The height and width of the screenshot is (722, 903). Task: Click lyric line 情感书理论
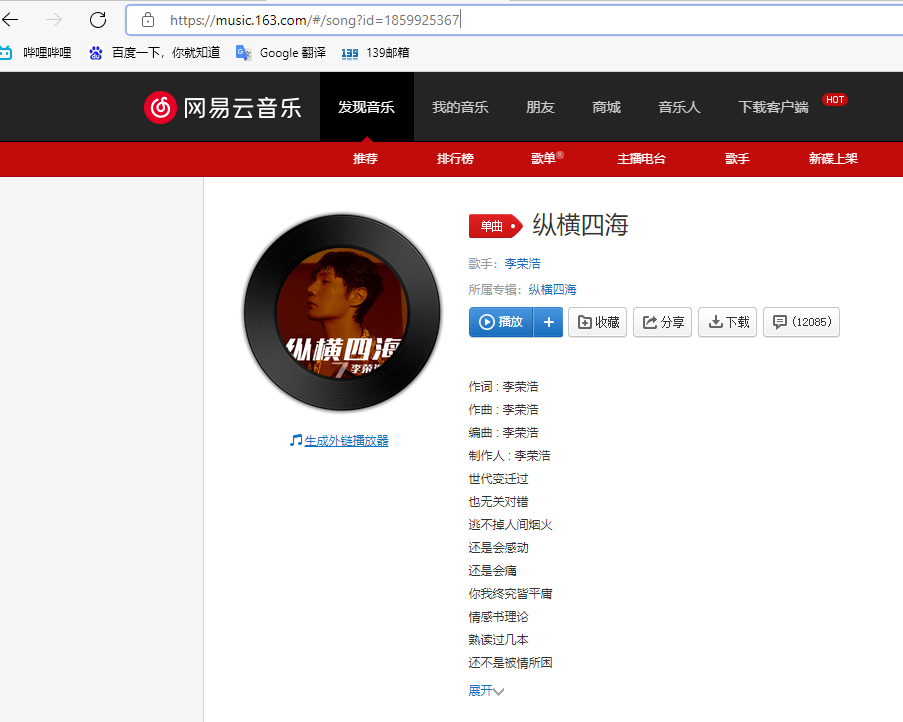[x=498, y=617]
